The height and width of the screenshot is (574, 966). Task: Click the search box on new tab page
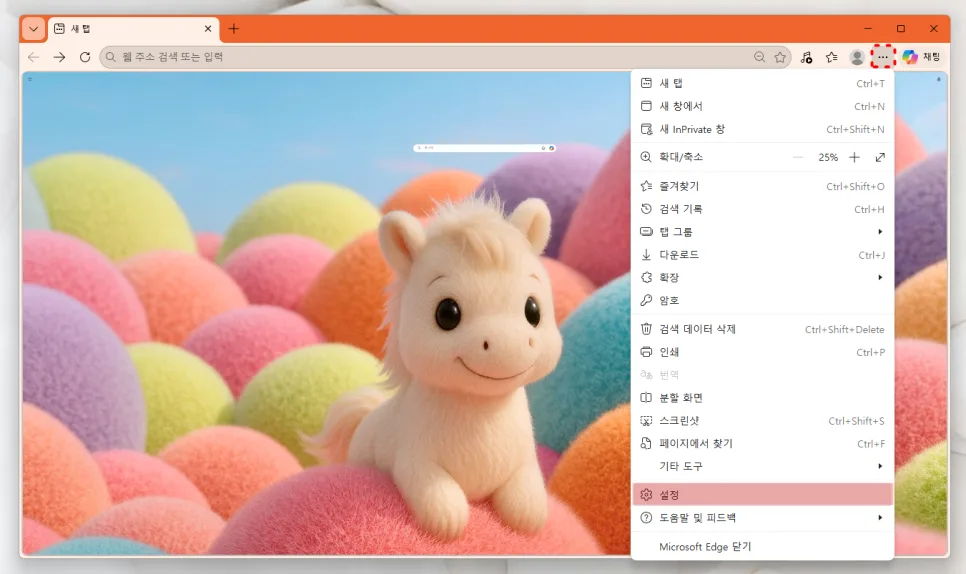pyautogui.click(x=484, y=148)
